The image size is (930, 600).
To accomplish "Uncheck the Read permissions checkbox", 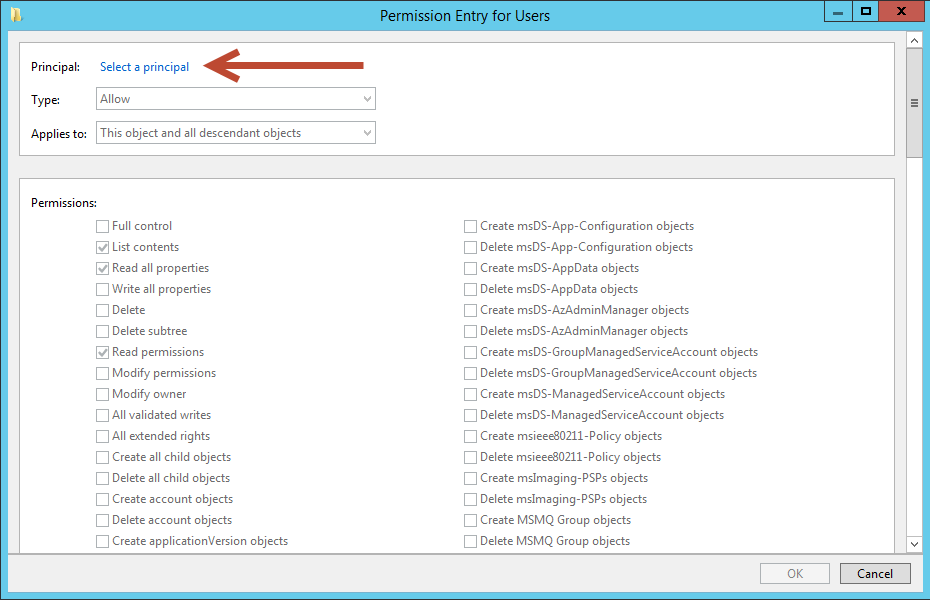I will pos(103,352).
